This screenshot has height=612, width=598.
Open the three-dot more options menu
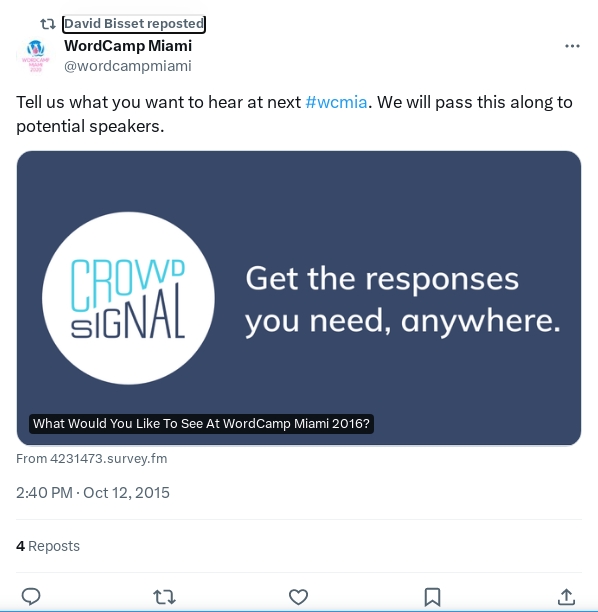tap(572, 46)
